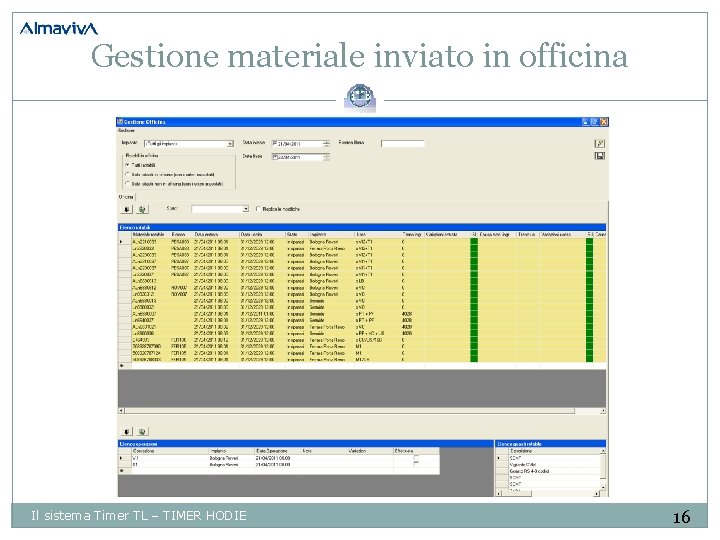Click the horizontal scrollbar right arrow of rotabili table
Image resolution: width=720 pixels, height=540 pixels.
(x=603, y=411)
